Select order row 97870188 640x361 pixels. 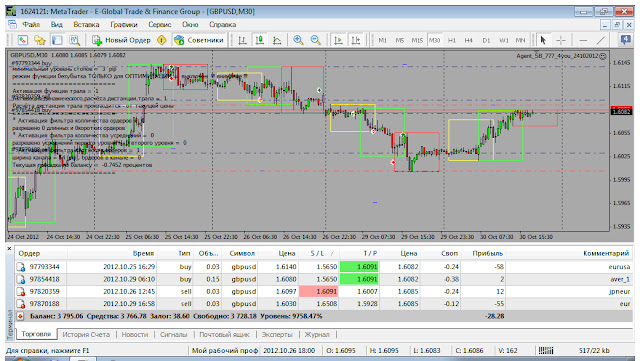point(324,303)
